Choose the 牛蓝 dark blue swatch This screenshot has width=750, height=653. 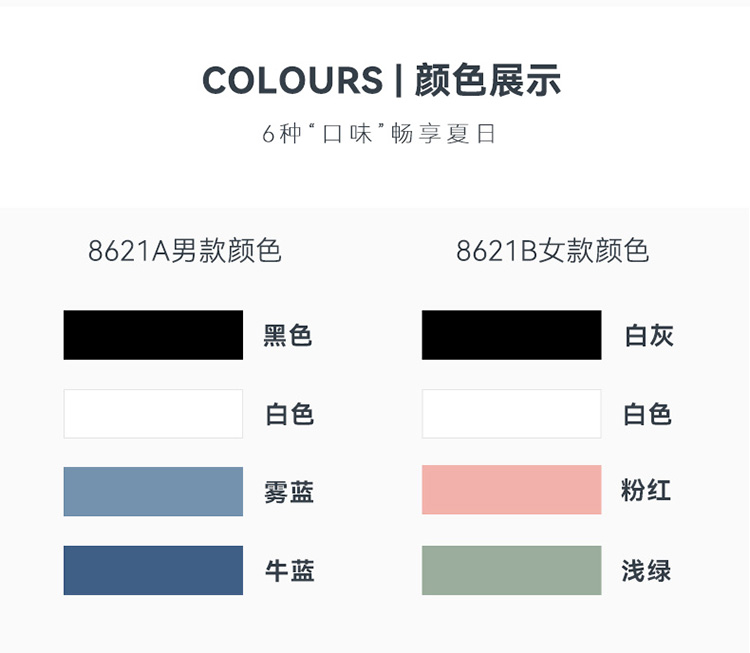153,570
